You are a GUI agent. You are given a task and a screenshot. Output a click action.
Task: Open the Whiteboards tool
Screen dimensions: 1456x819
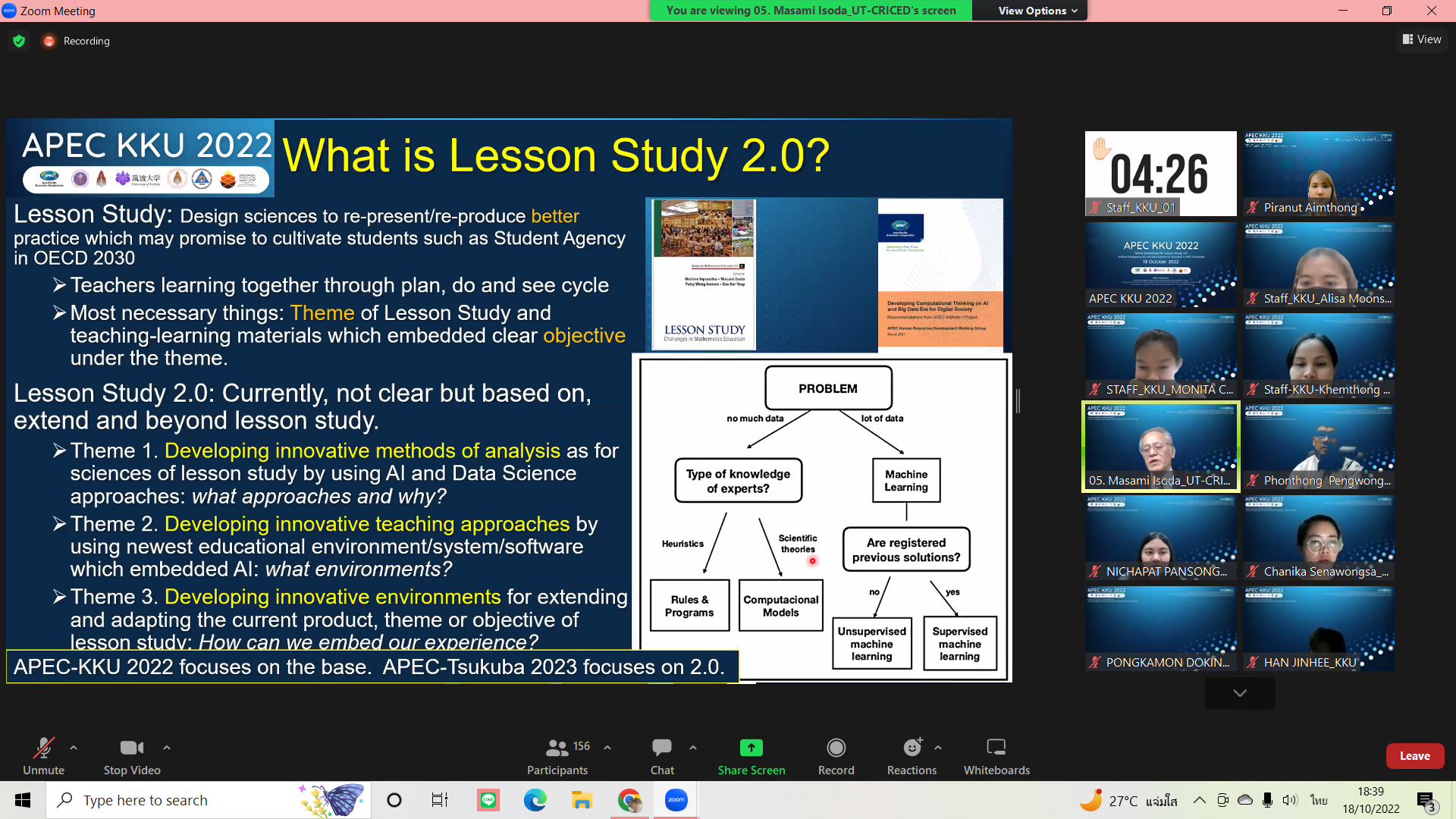[996, 748]
